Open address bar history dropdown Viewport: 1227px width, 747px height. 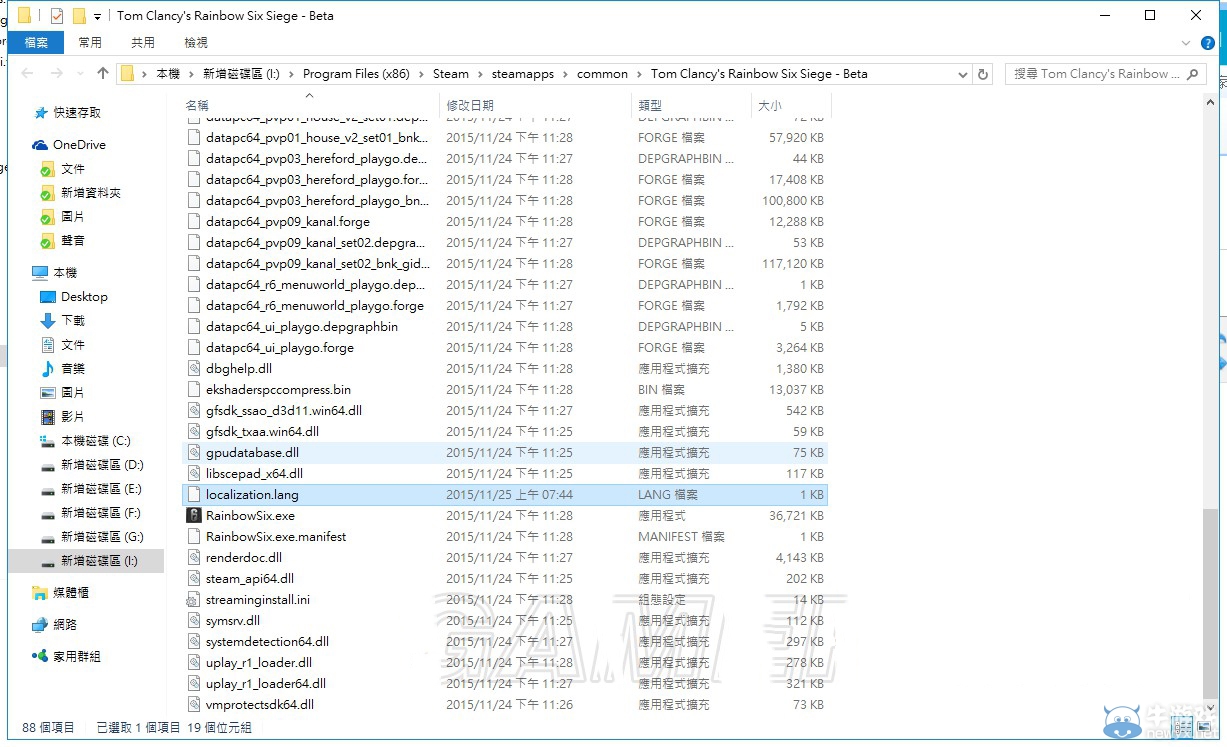point(962,74)
